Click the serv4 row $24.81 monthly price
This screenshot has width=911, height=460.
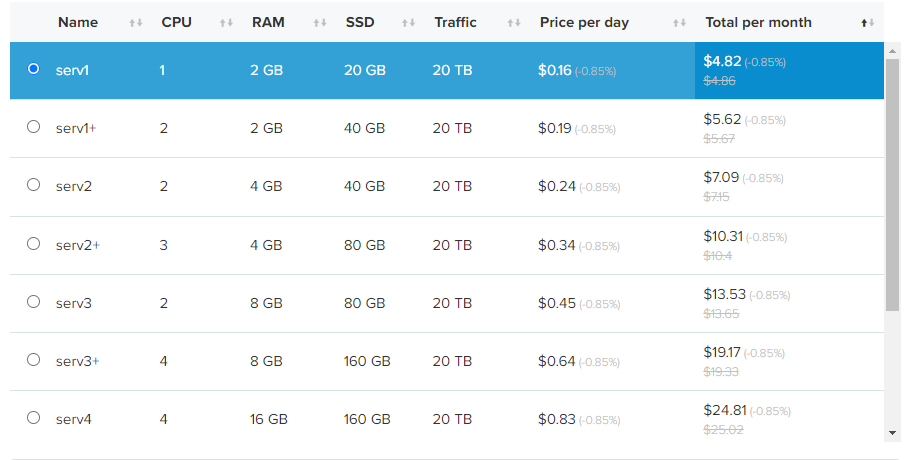pyautogui.click(x=724, y=410)
